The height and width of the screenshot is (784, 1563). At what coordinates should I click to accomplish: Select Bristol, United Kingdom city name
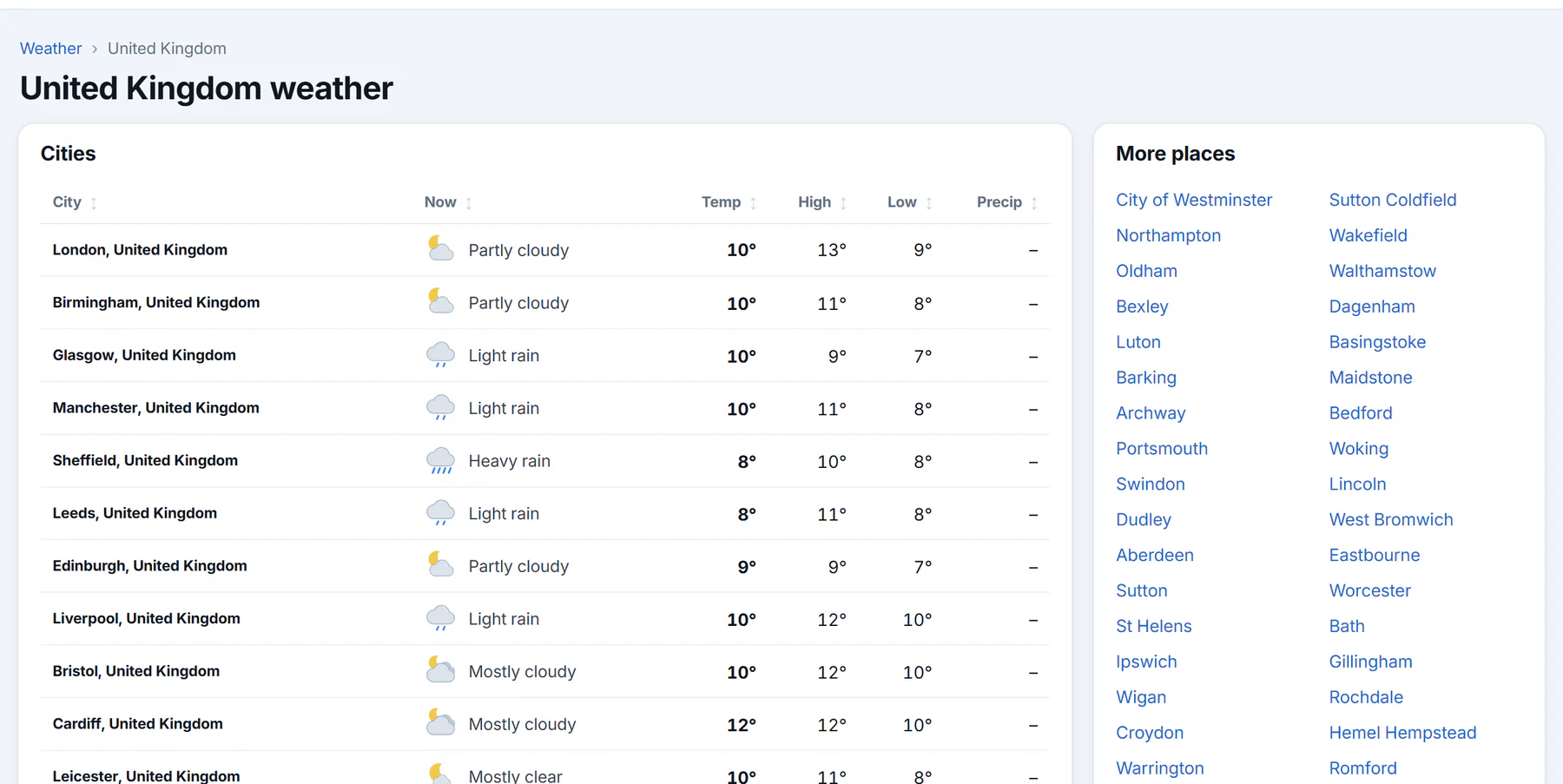[x=135, y=671]
